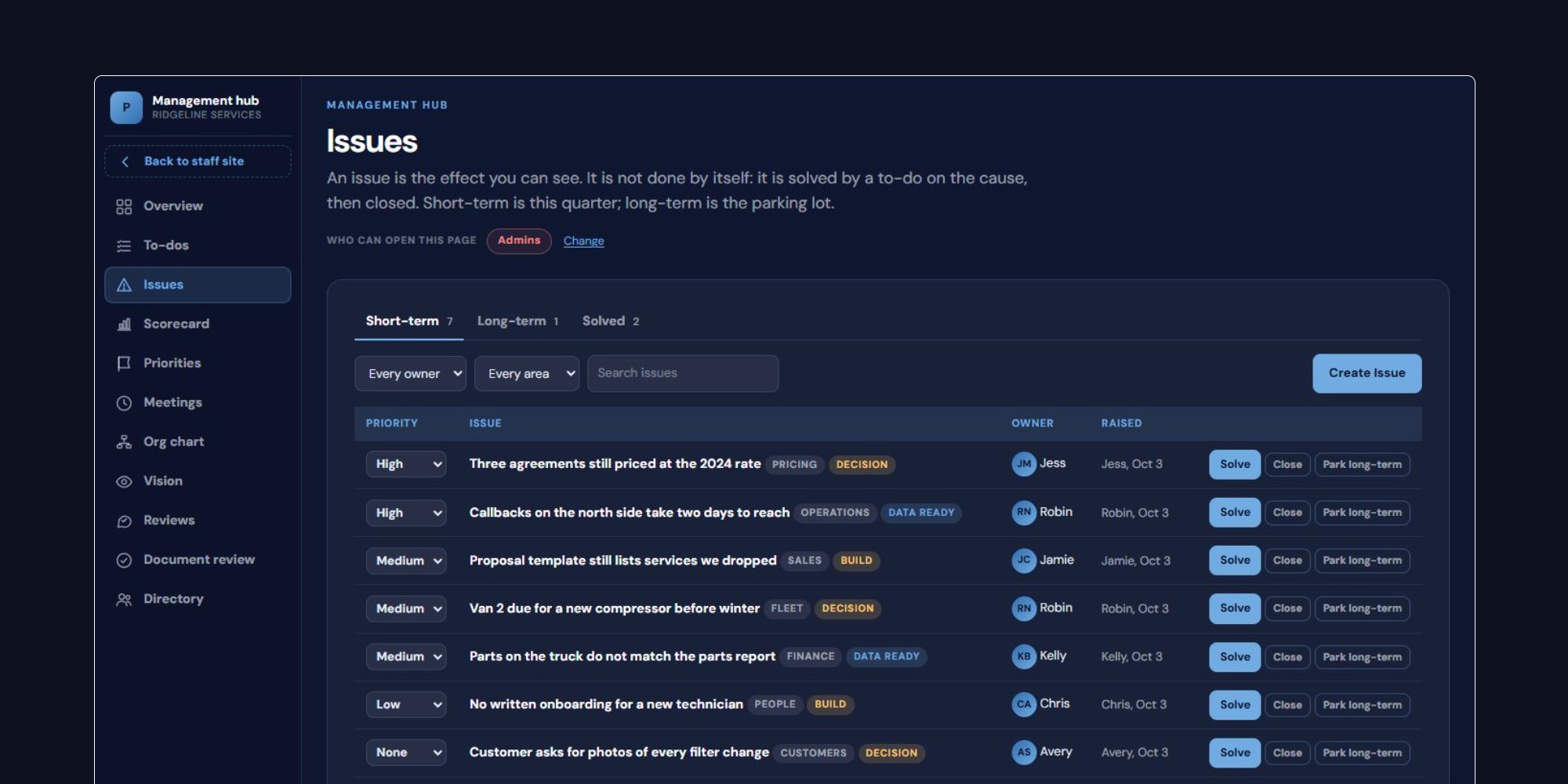Switch to the Short-term tab
The image size is (1568, 784).
pos(408,321)
